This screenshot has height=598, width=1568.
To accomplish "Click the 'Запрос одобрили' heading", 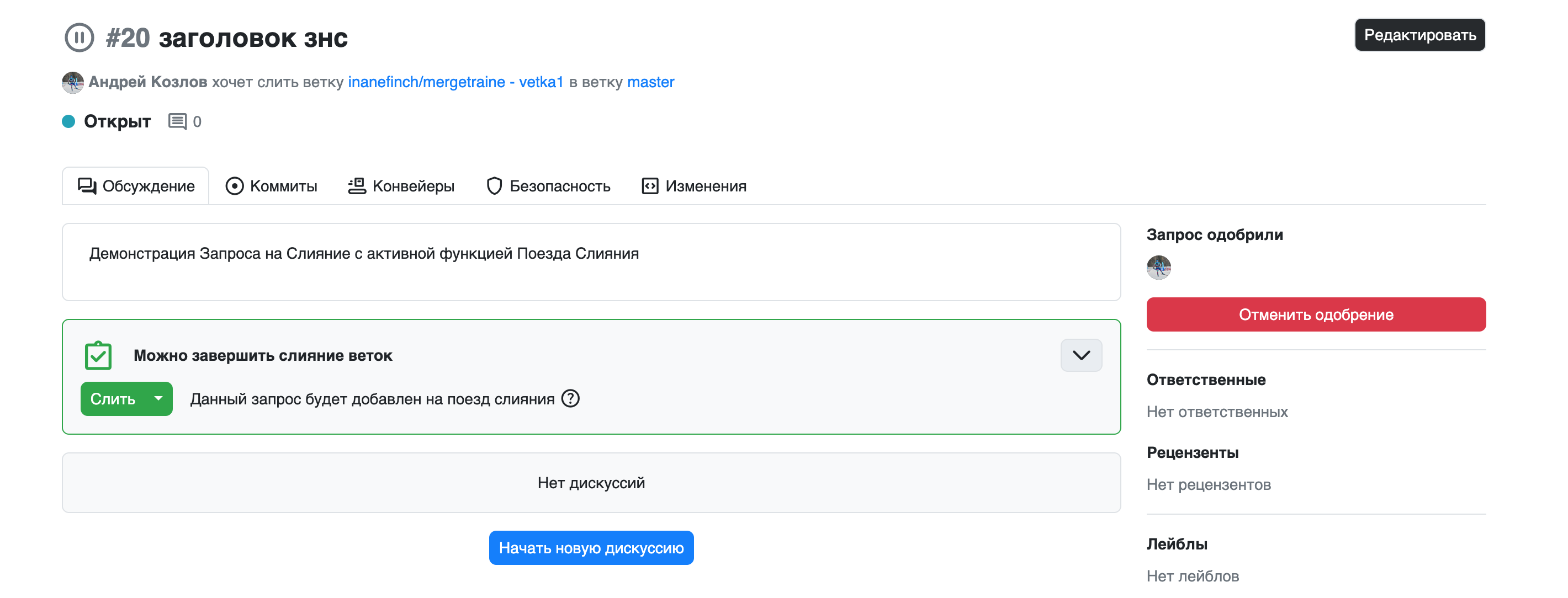I will click(1214, 235).
